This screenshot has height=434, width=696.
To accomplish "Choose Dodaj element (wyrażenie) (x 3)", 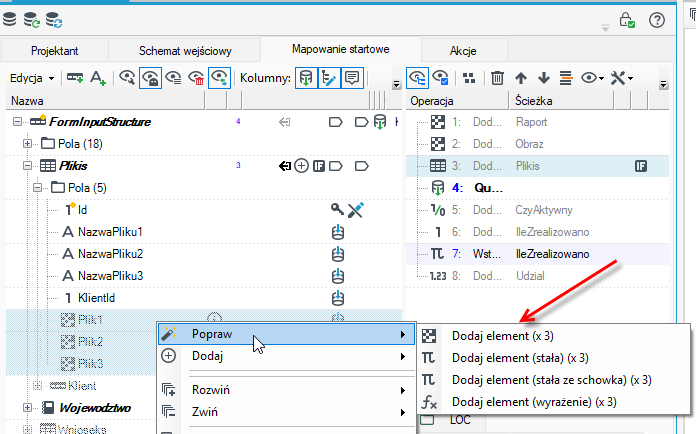I will coord(554,402).
